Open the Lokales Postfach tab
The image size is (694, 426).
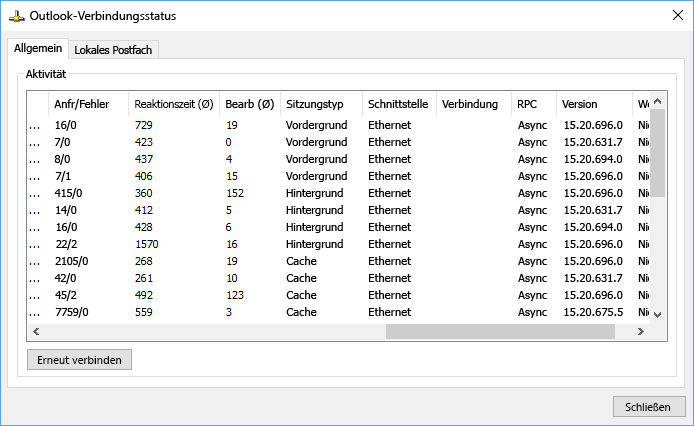coord(113,50)
